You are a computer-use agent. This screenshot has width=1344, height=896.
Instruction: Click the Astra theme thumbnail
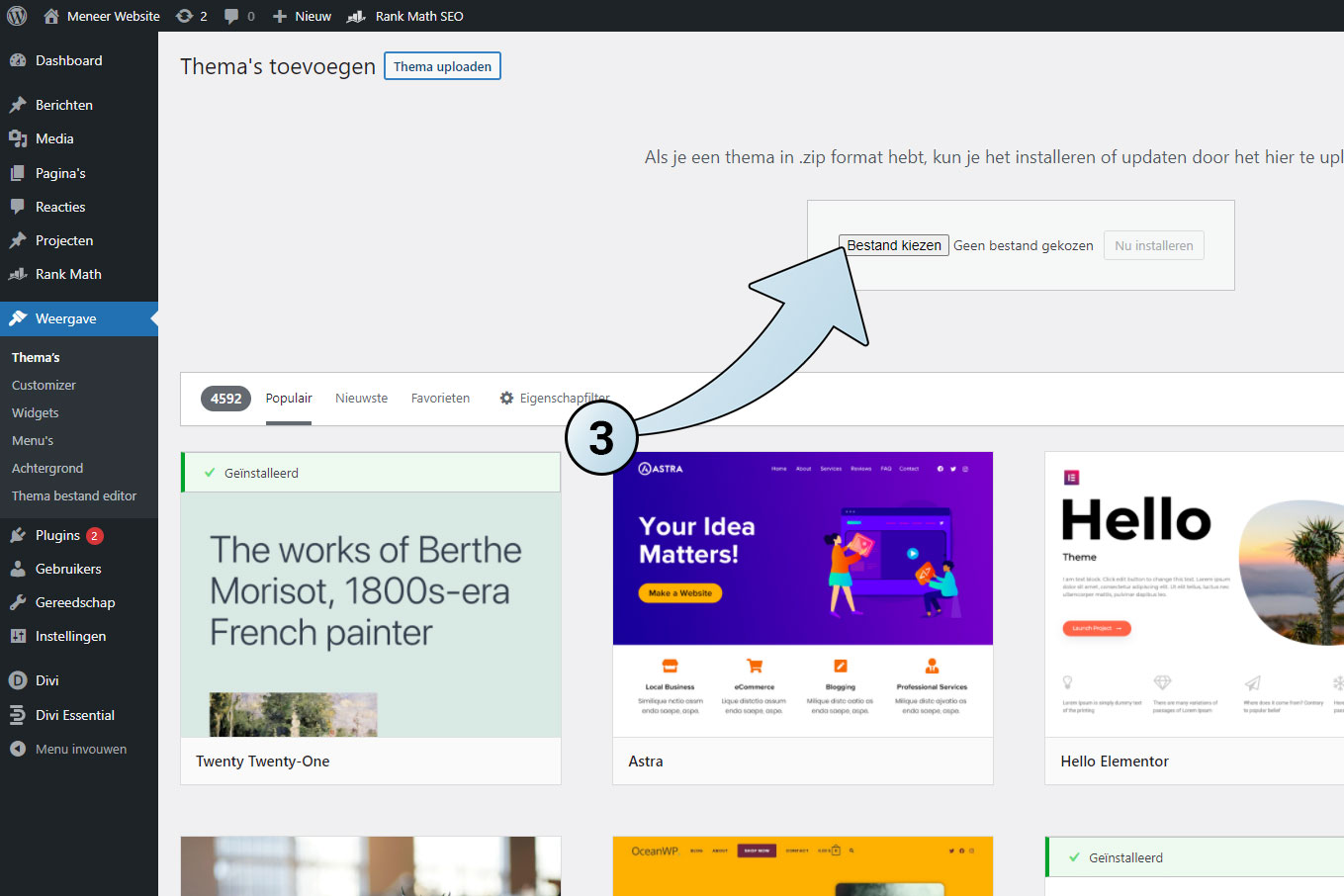[802, 593]
